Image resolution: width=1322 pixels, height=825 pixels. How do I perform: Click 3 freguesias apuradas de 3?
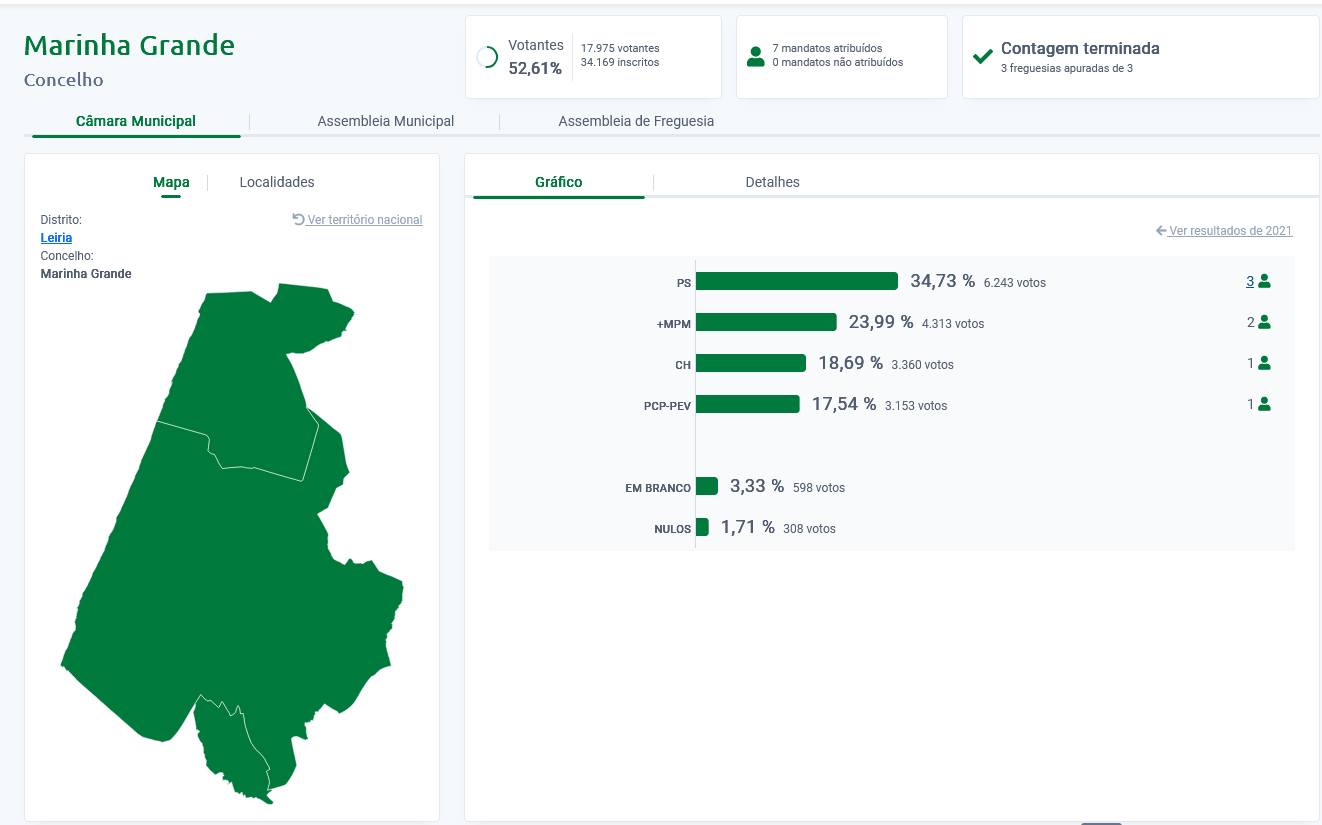point(1067,68)
